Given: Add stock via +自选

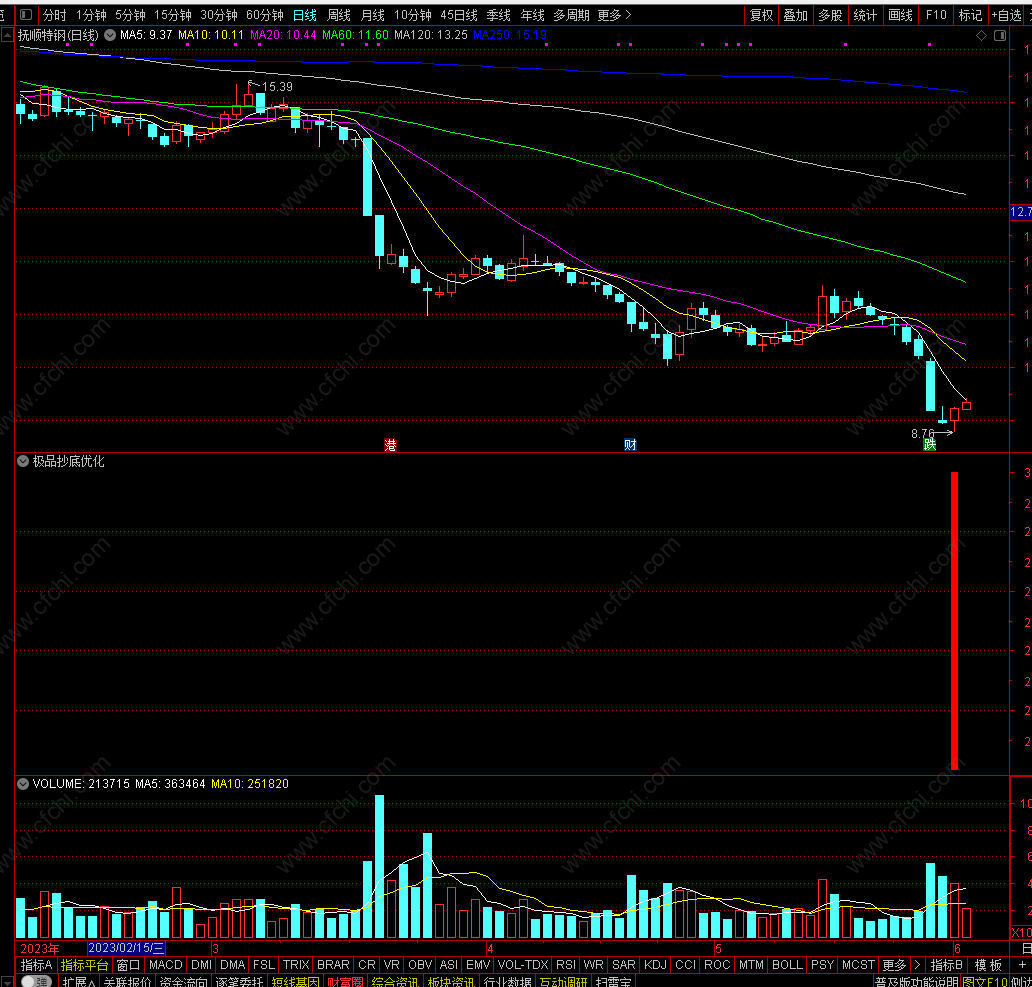Looking at the screenshot, I should 1006,14.
